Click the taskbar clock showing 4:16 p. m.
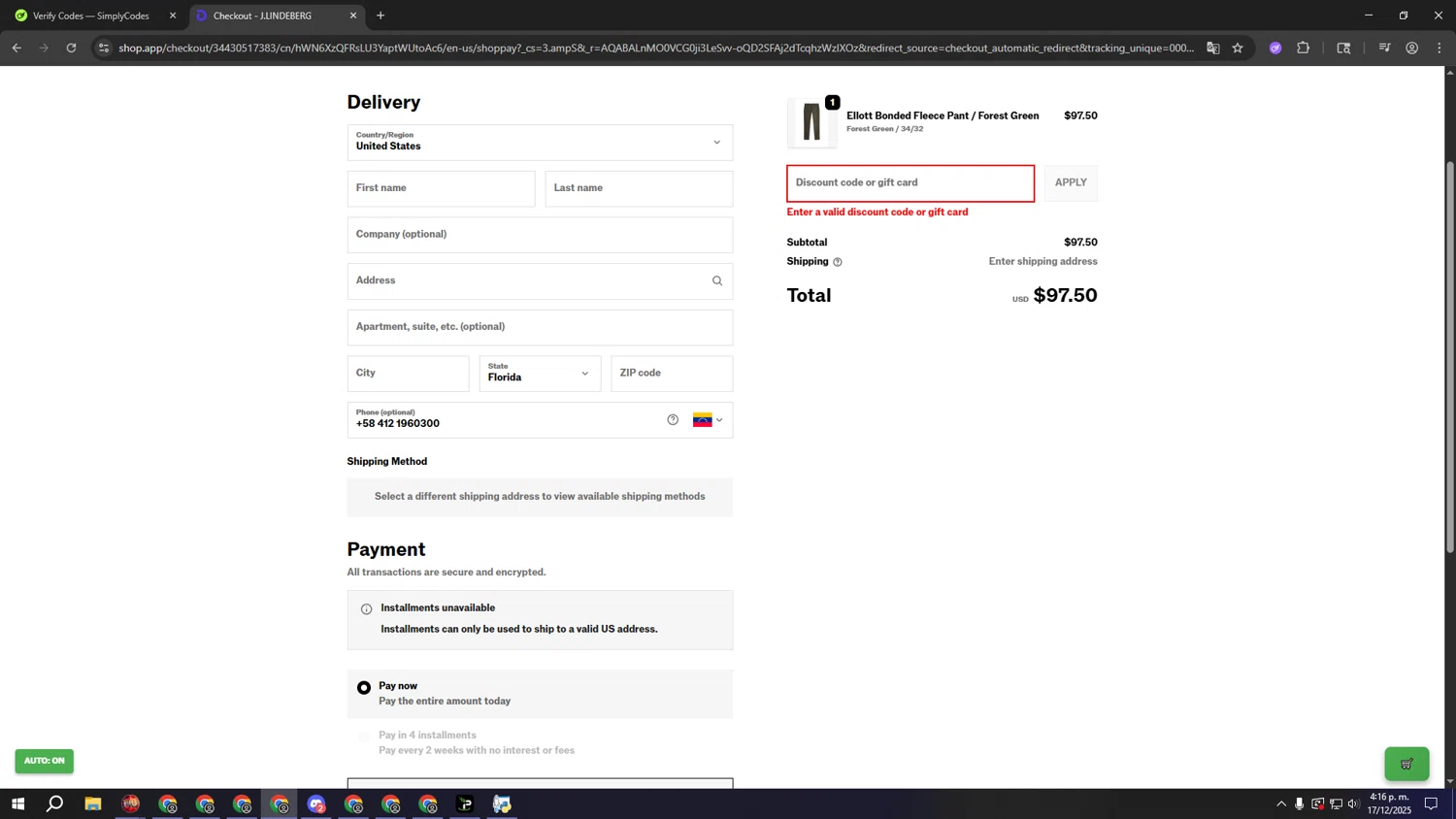The height and width of the screenshot is (819, 1456). [x=1389, y=803]
